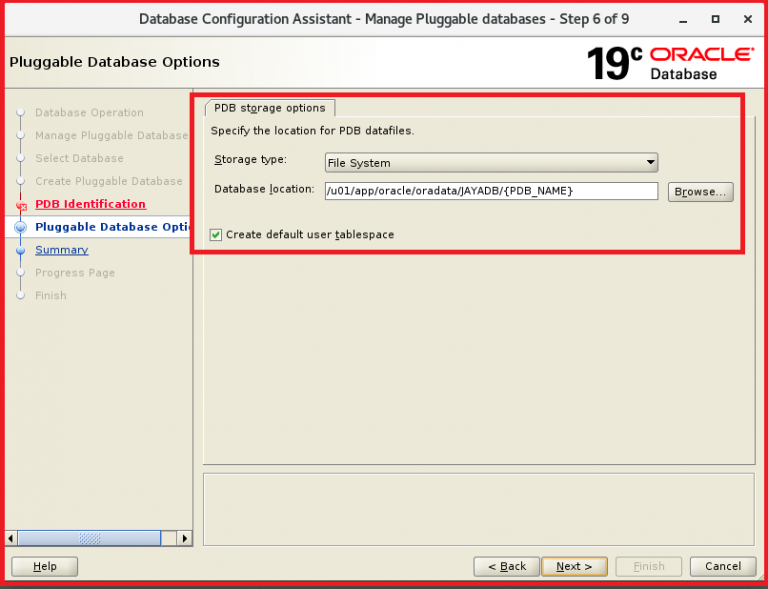Click the PDB Identification step icon
The height and width of the screenshot is (589, 768).
coord(20,205)
